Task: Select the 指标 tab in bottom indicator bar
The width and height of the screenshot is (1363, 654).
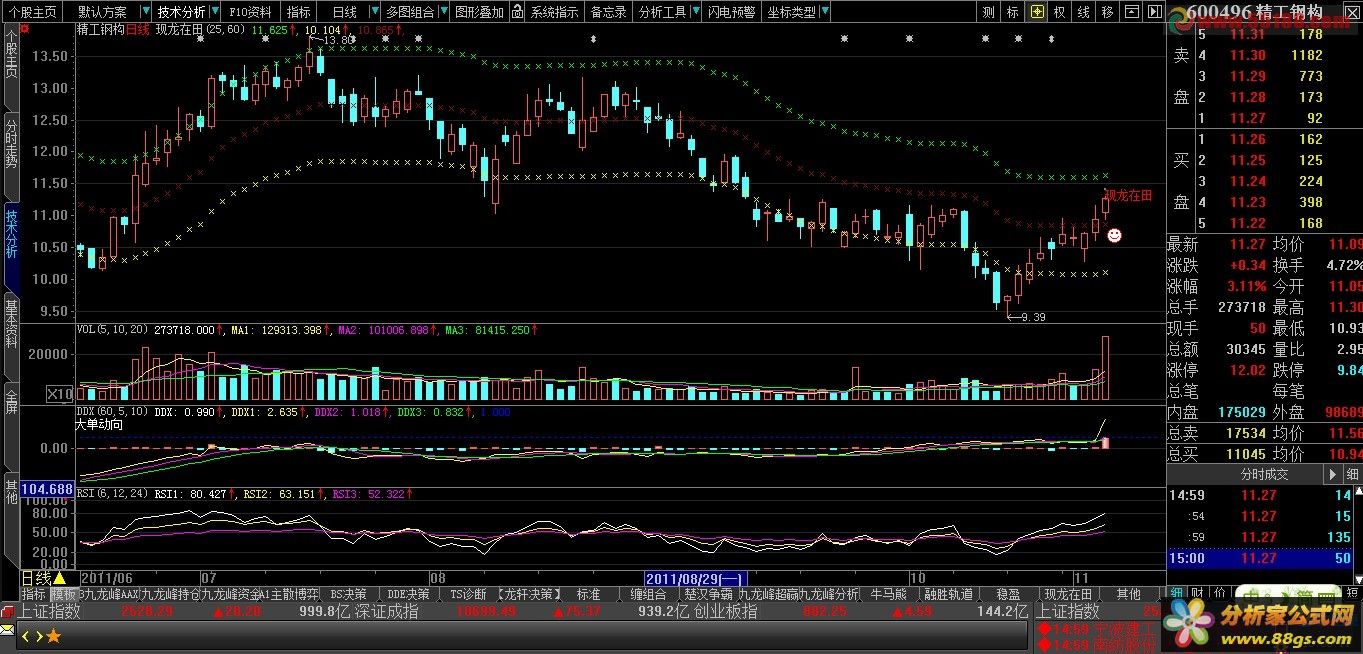Action: tap(33, 594)
